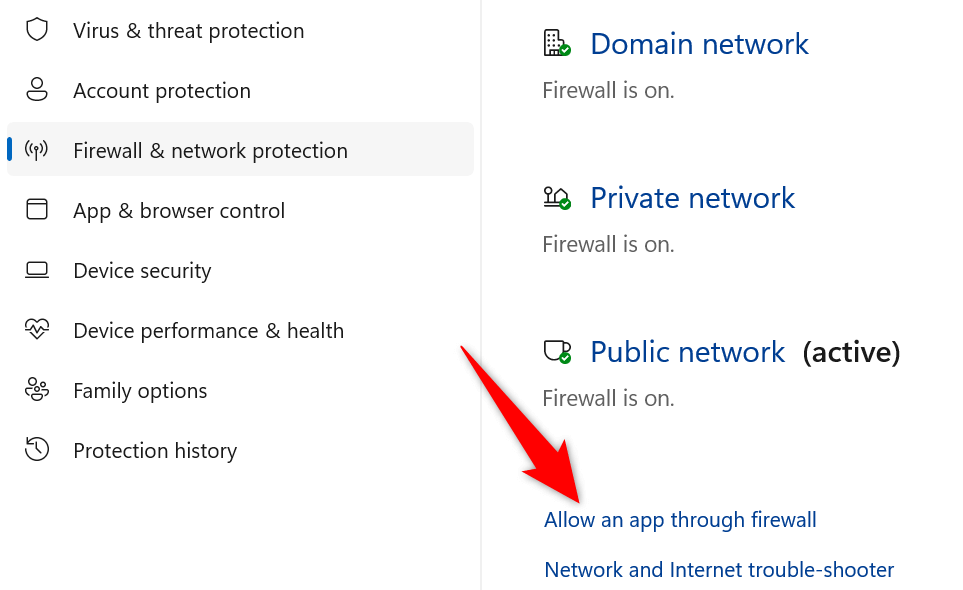The image size is (963, 590).
Task: Click the Protection history clock icon
Action: click(37, 450)
